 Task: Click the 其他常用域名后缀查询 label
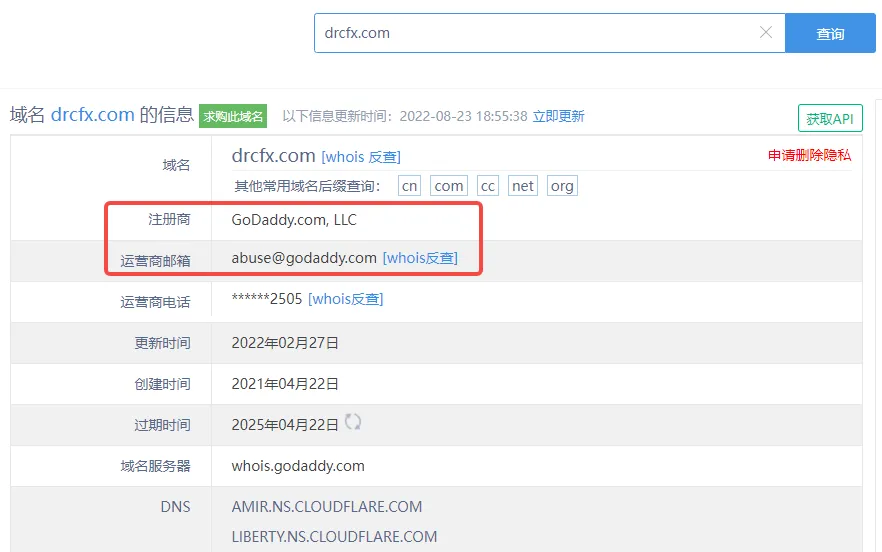coord(307,186)
